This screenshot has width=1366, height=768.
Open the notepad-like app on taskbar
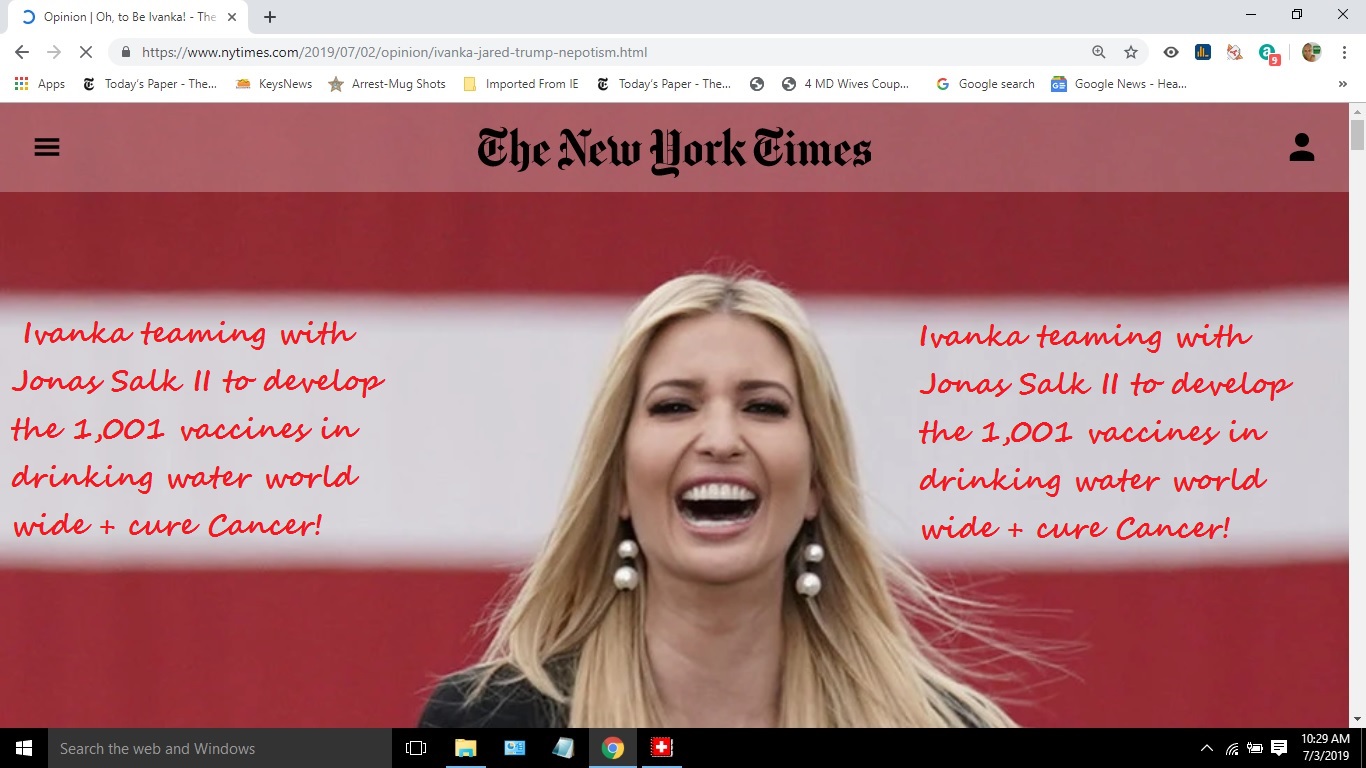pos(563,748)
